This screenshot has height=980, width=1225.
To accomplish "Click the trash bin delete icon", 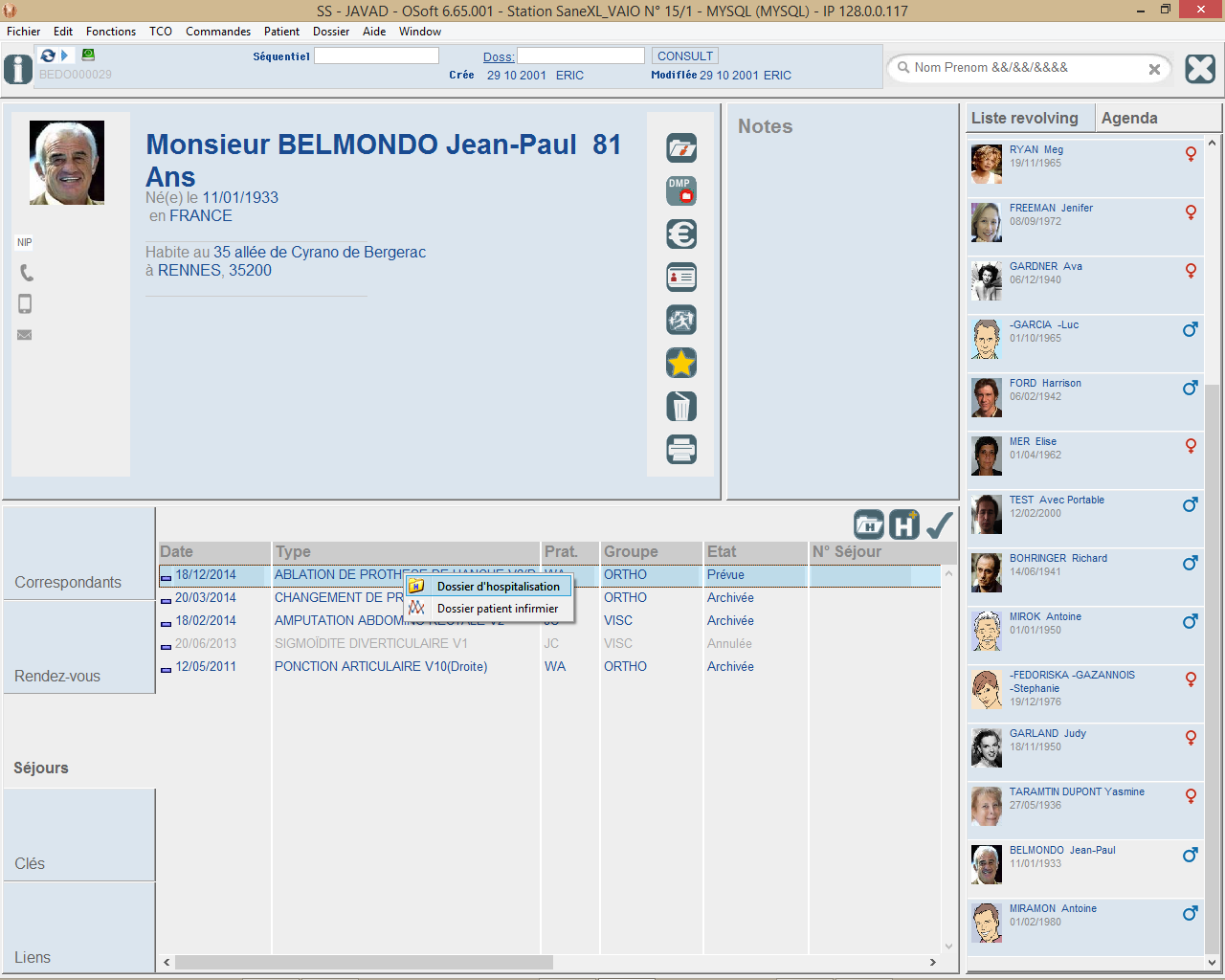I will (x=681, y=407).
